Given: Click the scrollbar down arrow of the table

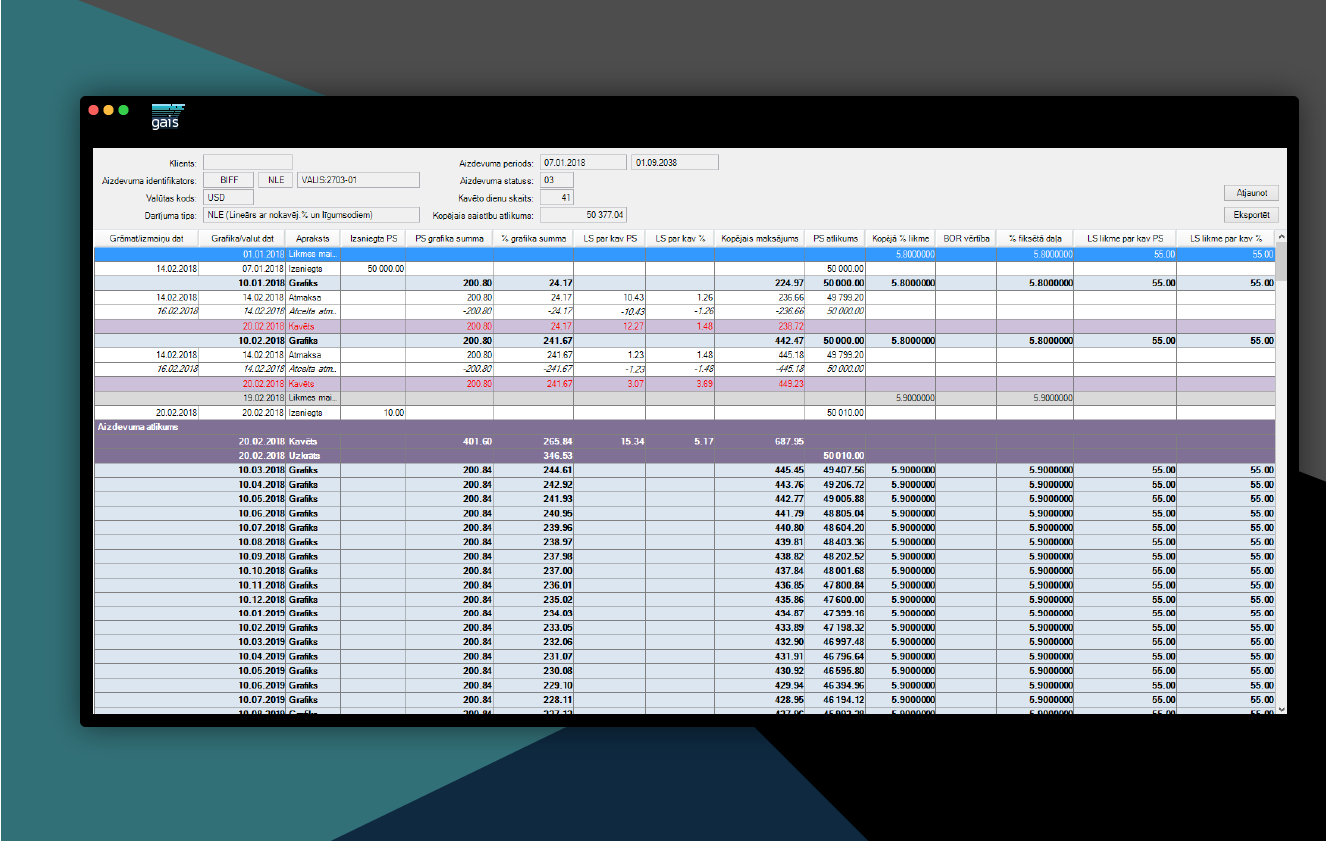Looking at the screenshot, I should coord(1282,708).
